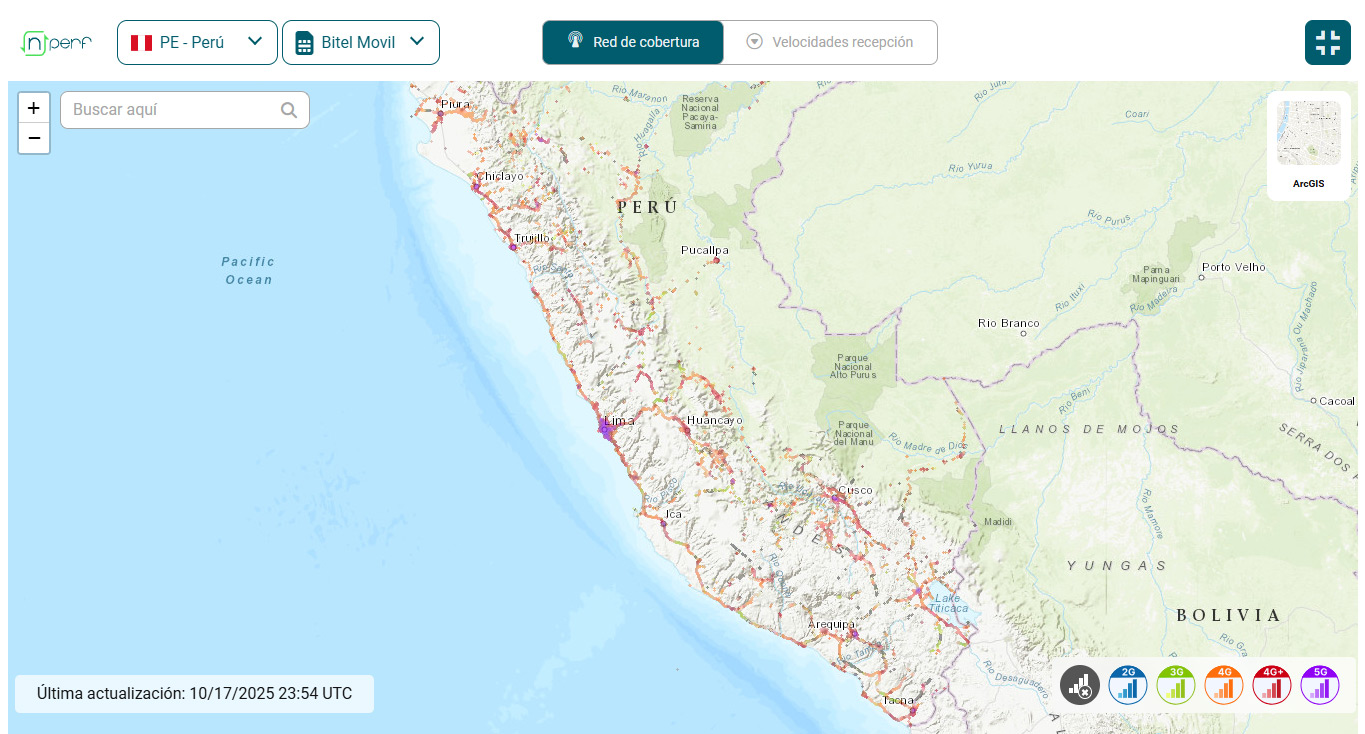Switch to Velocidades recepción tab

[830, 43]
